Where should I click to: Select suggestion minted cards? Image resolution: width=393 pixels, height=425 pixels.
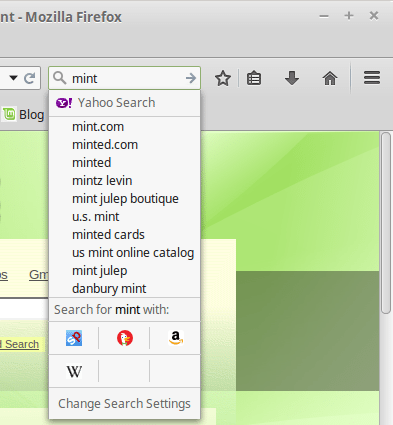[125, 235]
